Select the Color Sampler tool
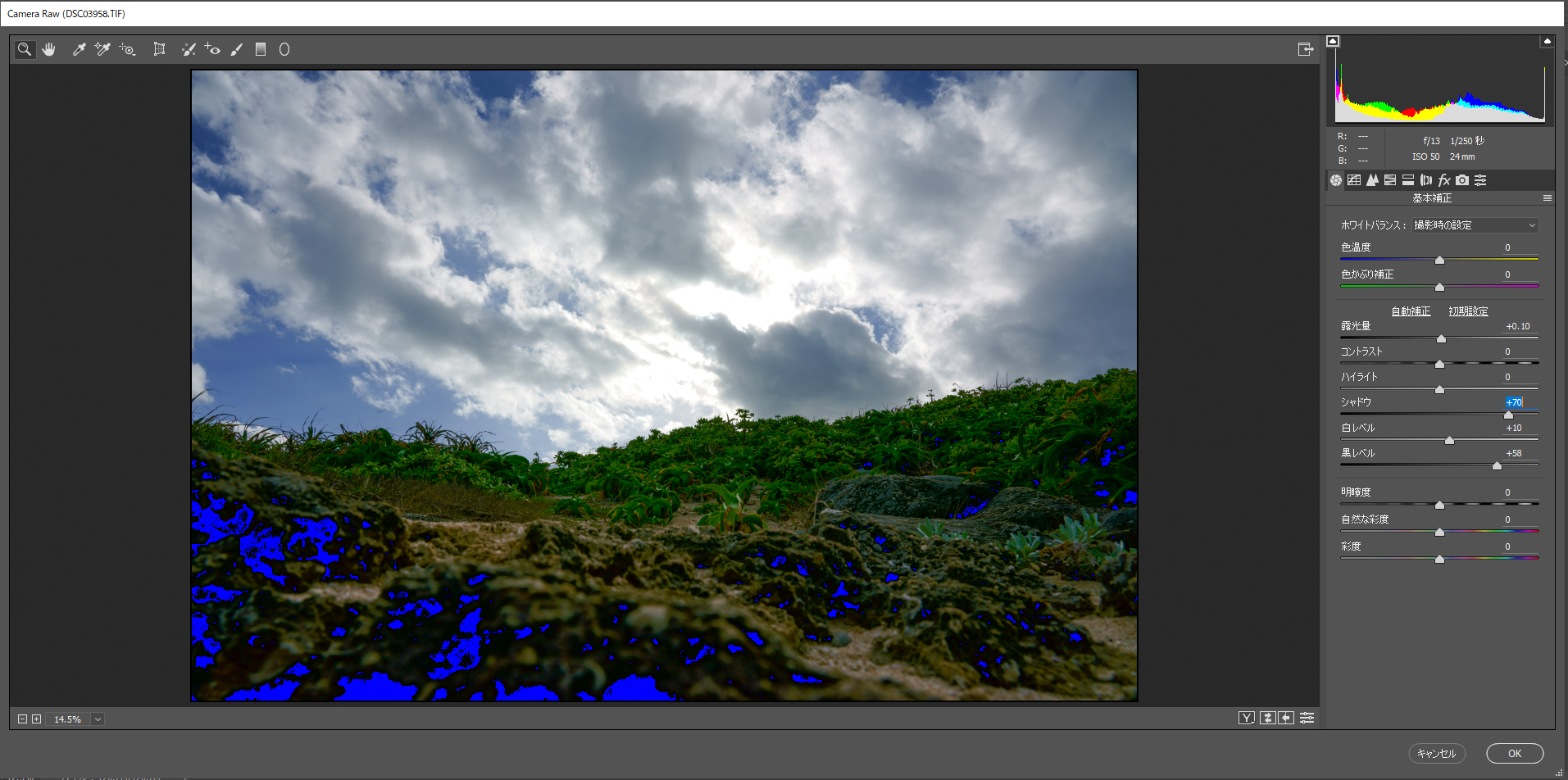 [x=102, y=50]
